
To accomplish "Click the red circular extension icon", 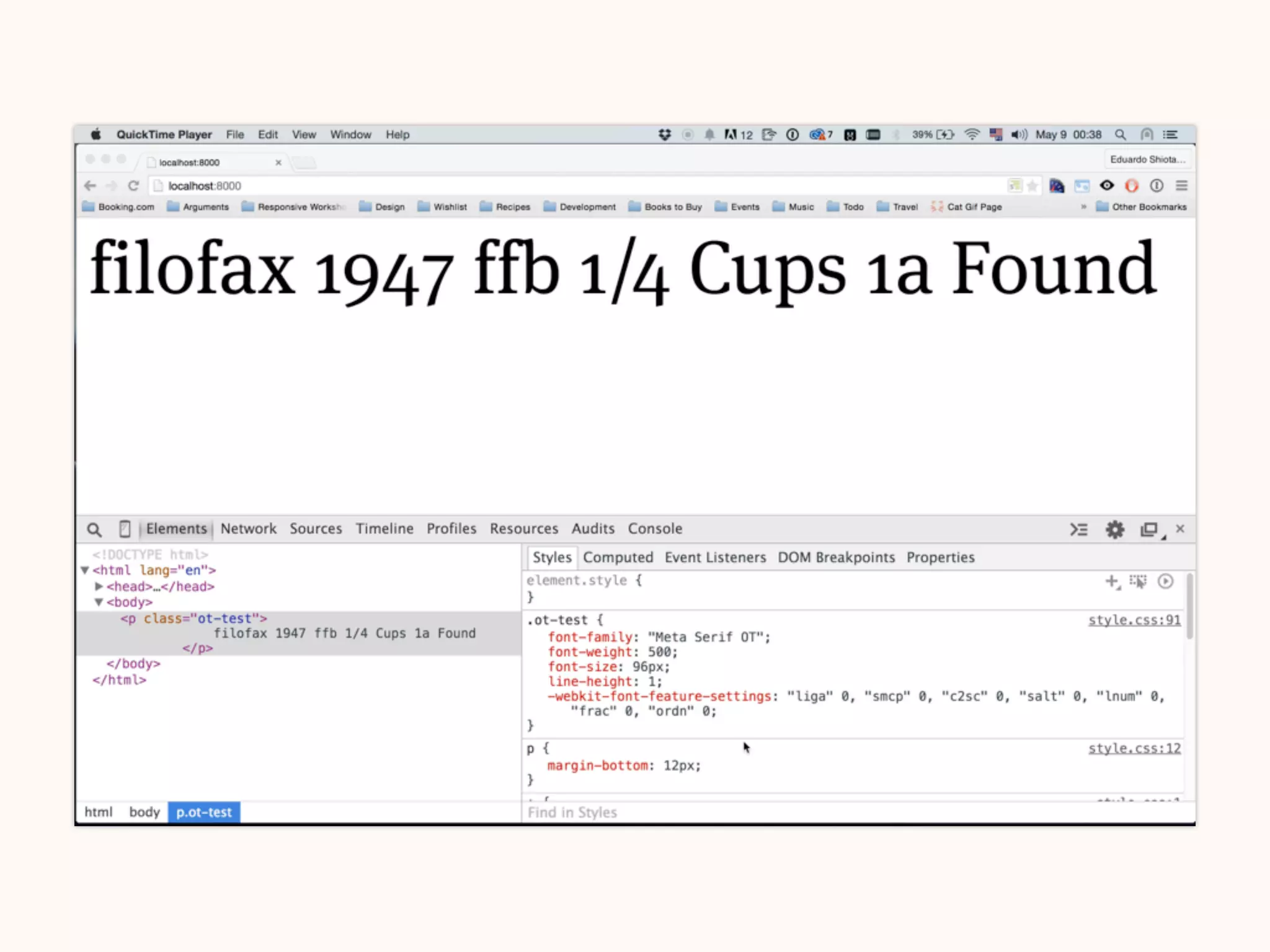I will [x=1132, y=185].
